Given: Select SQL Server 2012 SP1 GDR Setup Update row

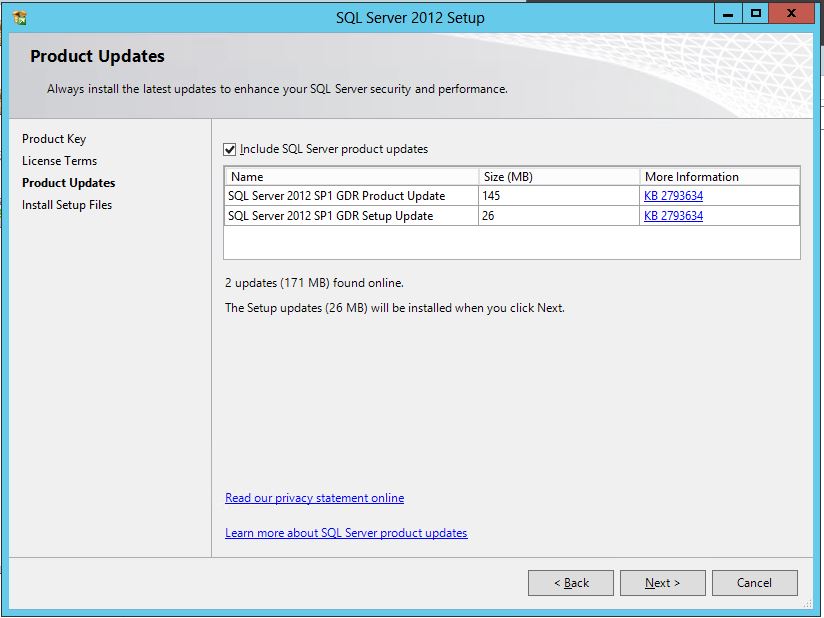Looking at the screenshot, I should [x=512, y=216].
